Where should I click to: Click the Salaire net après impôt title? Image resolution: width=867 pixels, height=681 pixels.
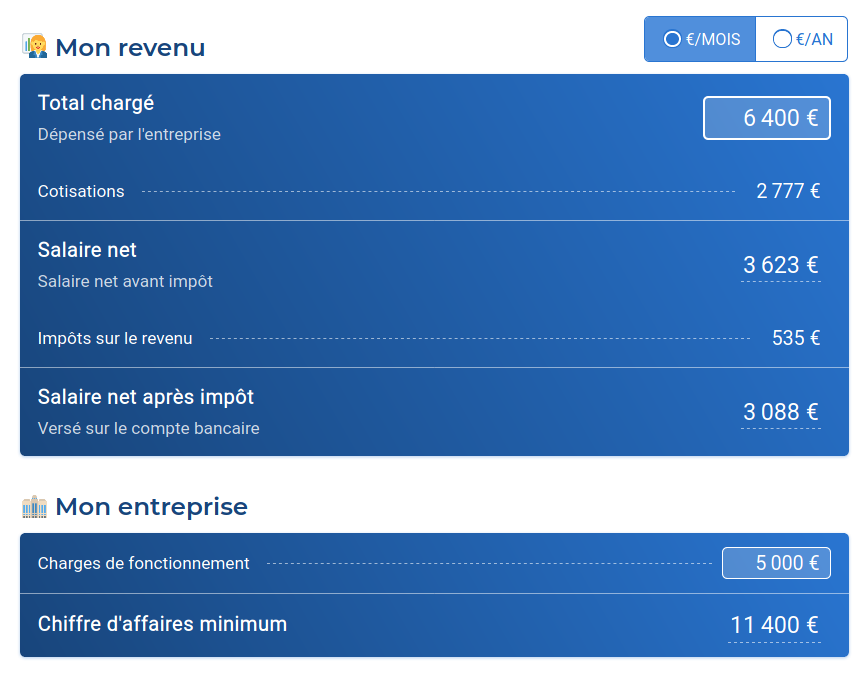pos(146,397)
